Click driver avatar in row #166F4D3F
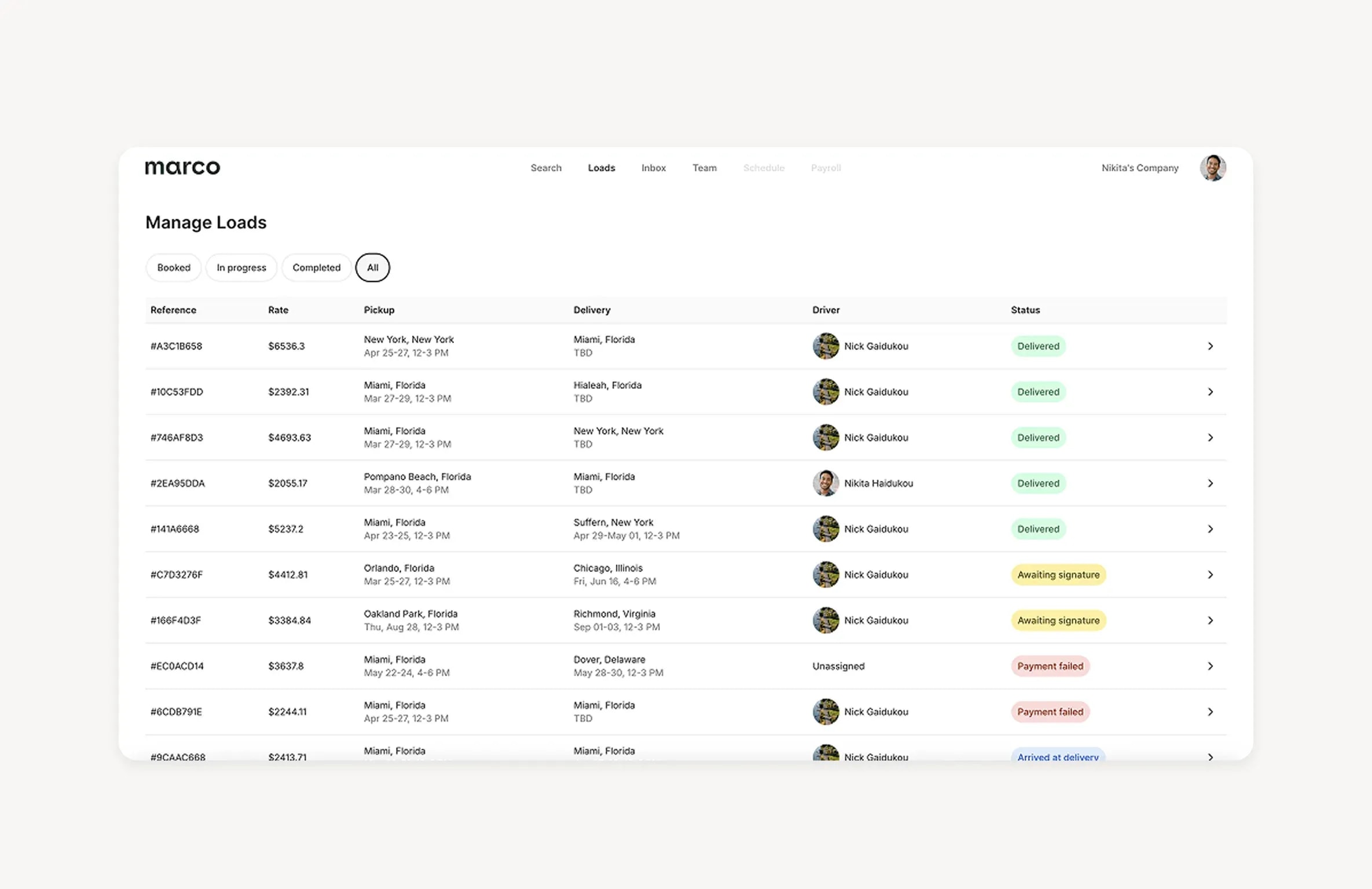Viewport: 1372px width, 889px height. [826, 620]
